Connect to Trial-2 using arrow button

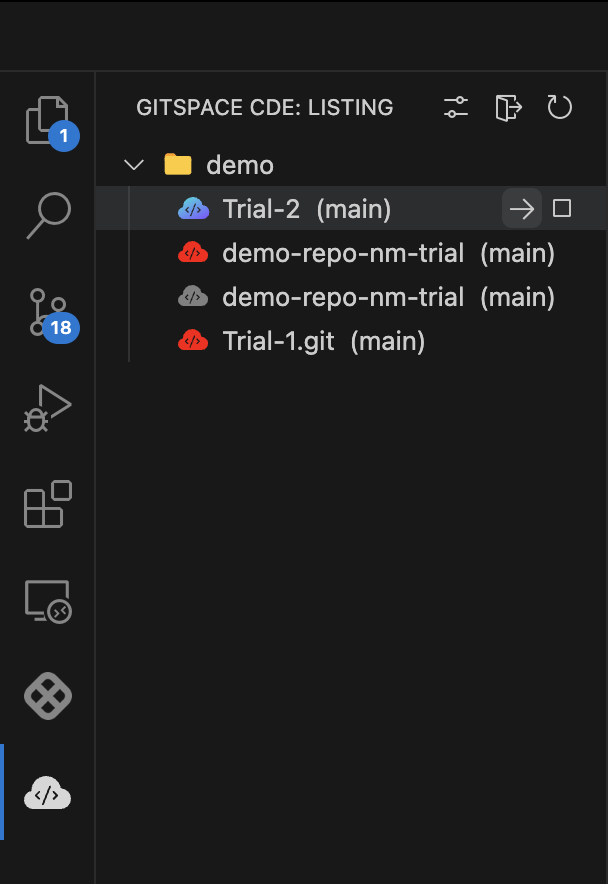[521, 209]
